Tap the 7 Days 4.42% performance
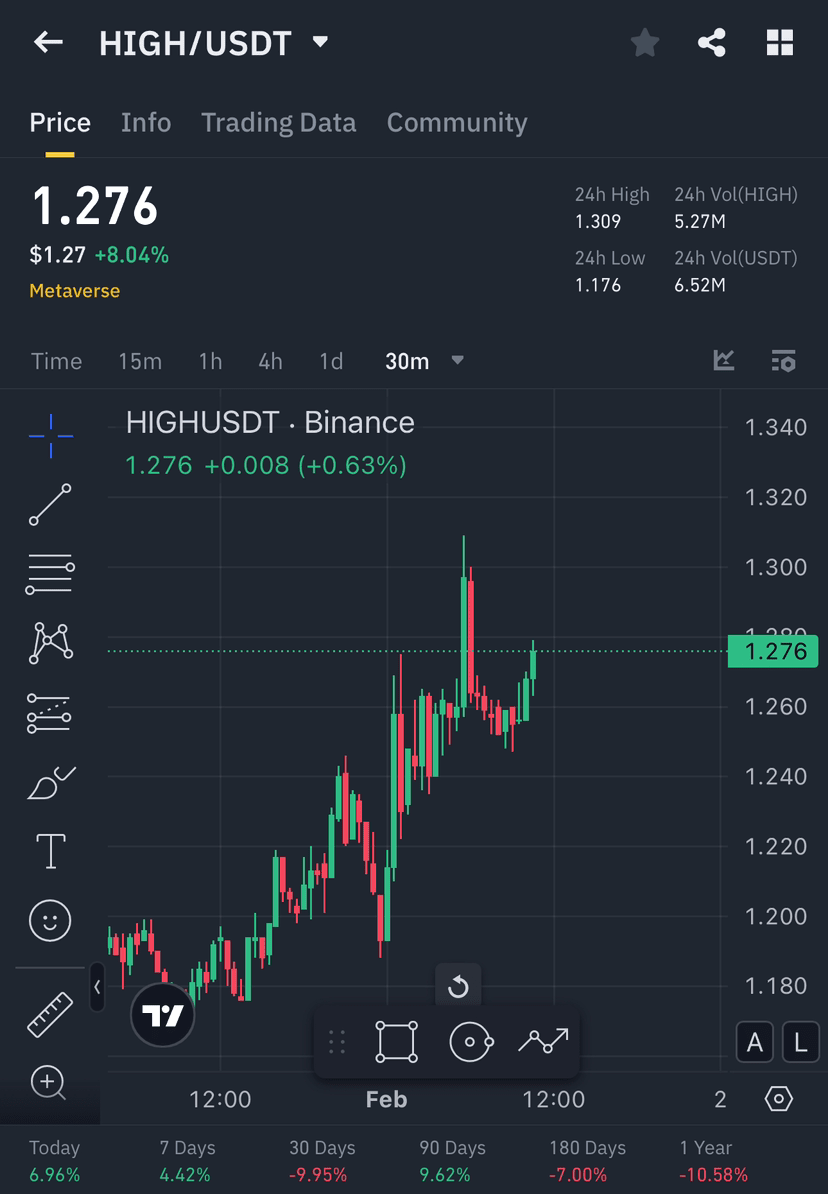 (187, 1160)
